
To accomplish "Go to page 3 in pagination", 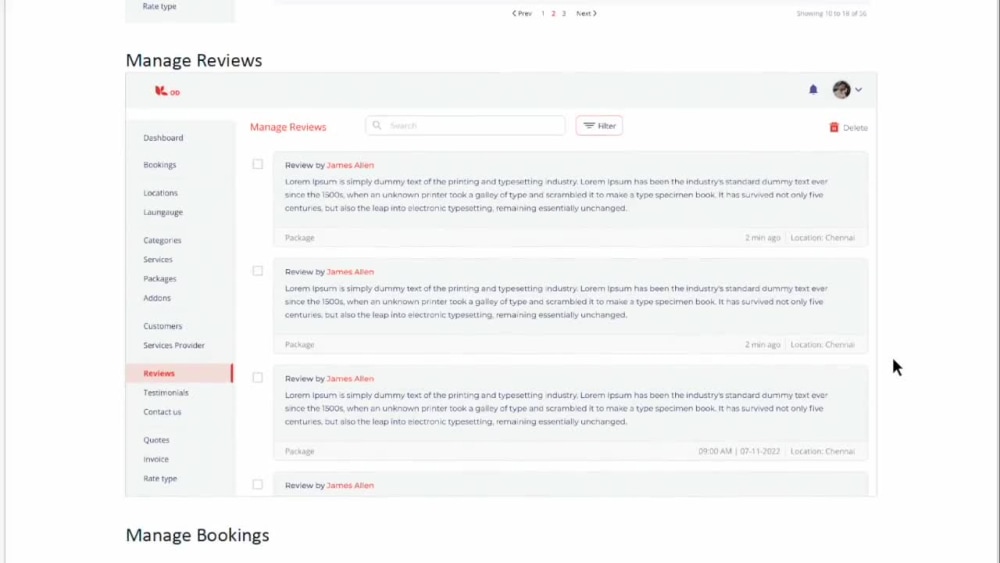I will [563, 13].
